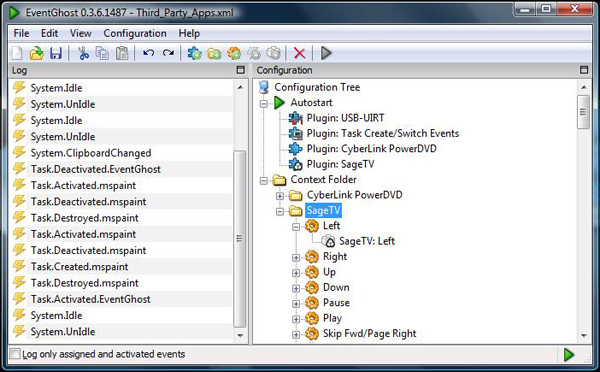This screenshot has height=372, width=600.
Task: Open the Help menu
Action: (x=189, y=33)
